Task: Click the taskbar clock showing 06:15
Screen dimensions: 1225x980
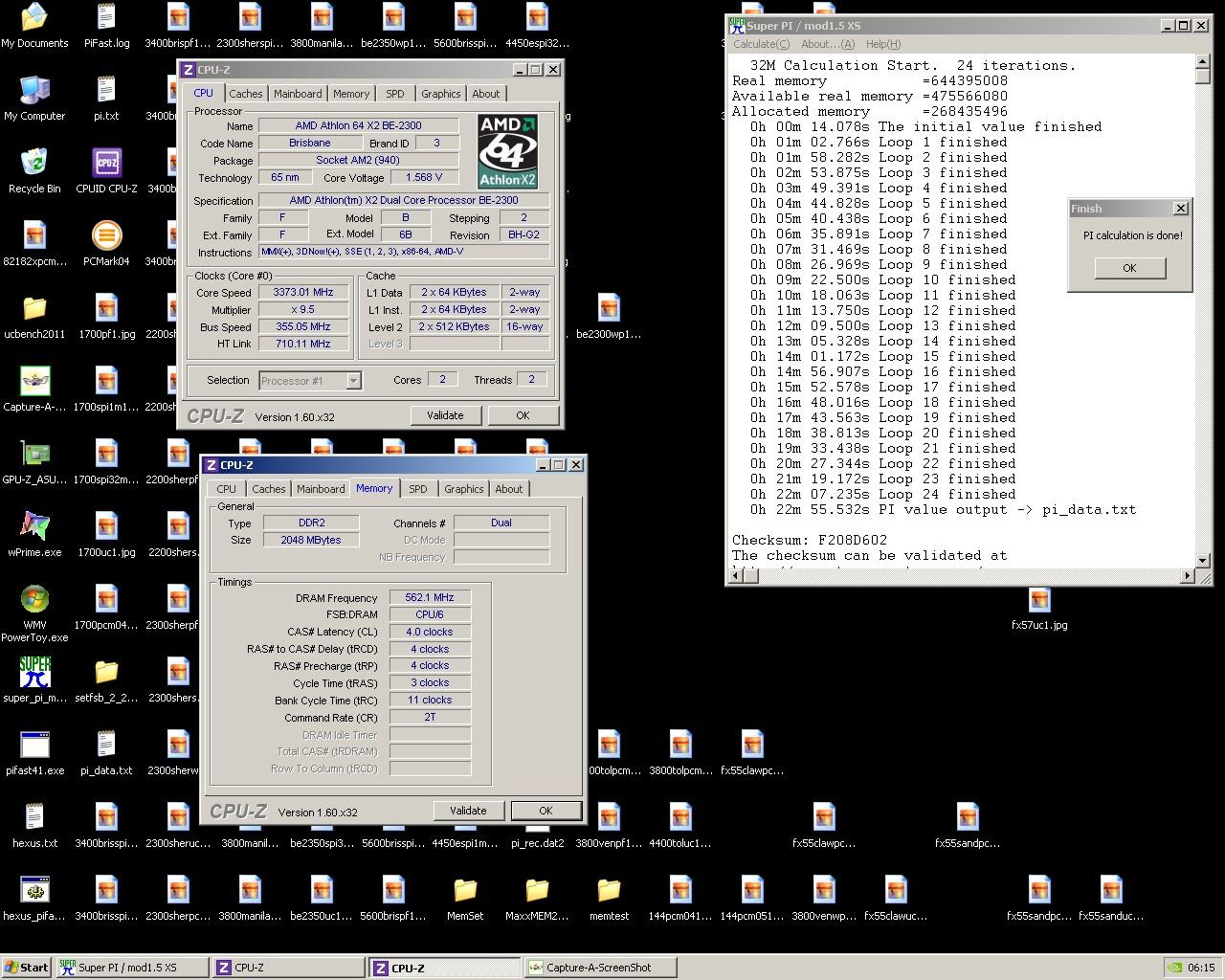Action: [x=1201, y=968]
